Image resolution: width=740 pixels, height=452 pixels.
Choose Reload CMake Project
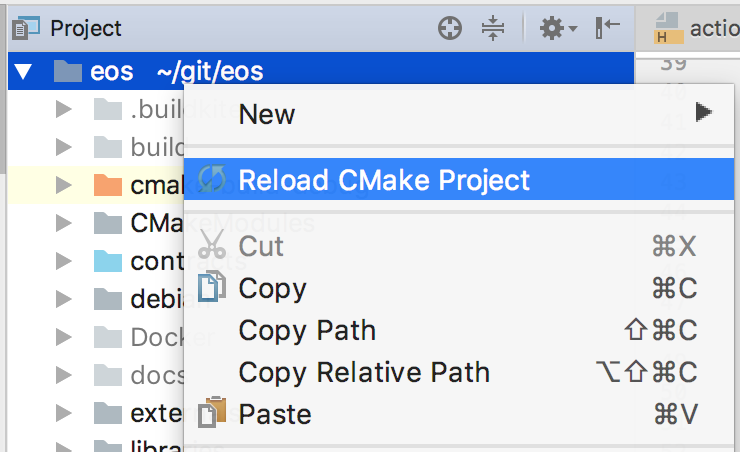[459, 179]
